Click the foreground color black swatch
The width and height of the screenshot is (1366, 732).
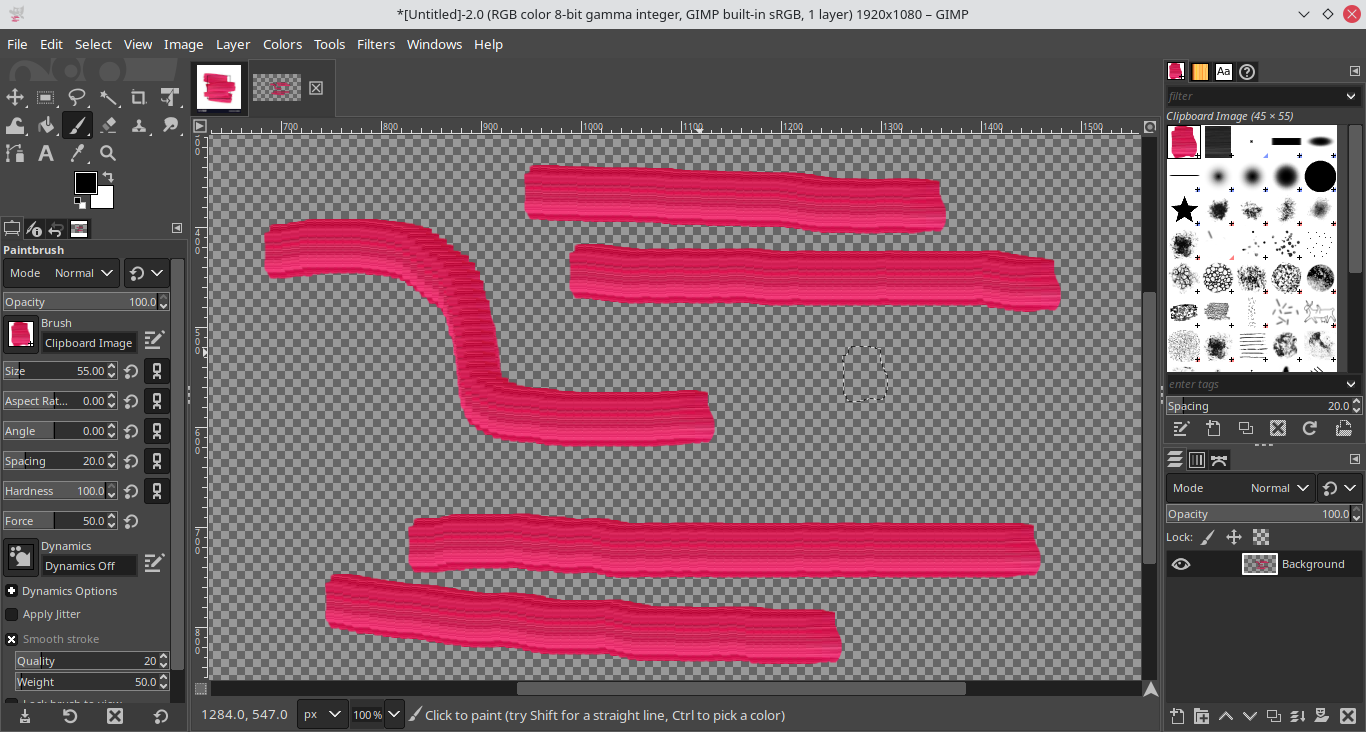click(85, 183)
